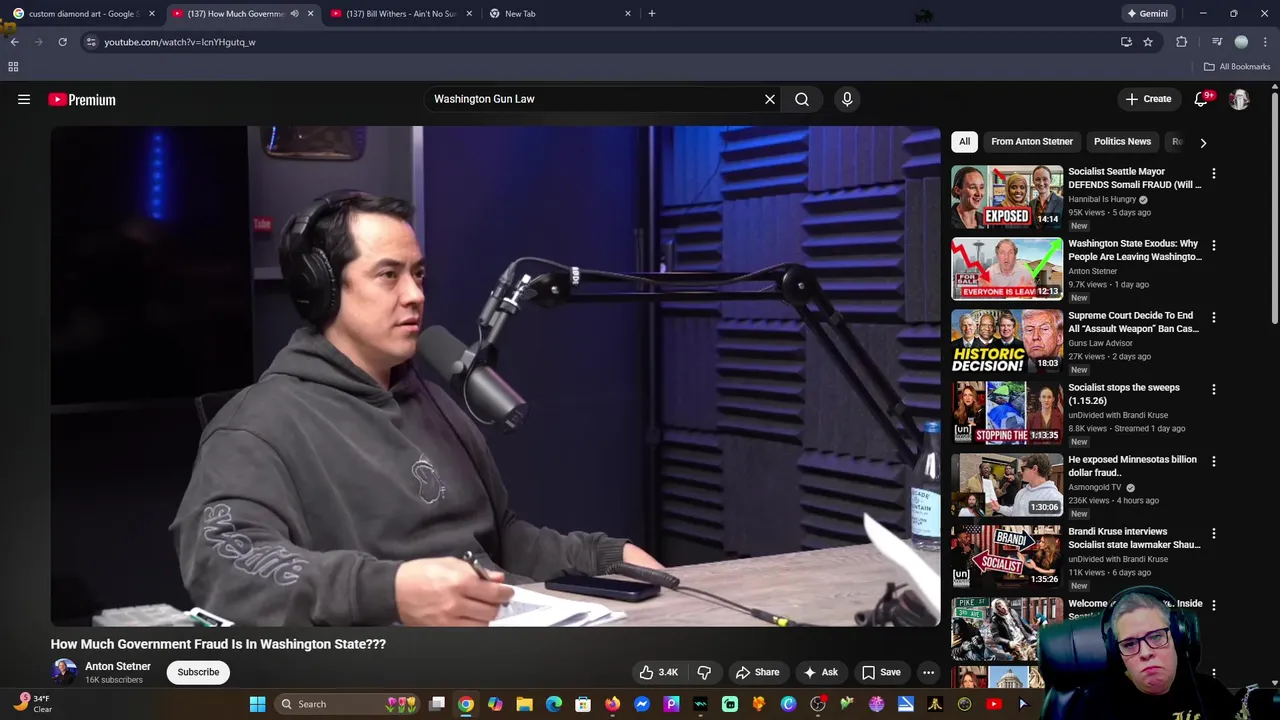The width and height of the screenshot is (1280, 720).
Task: Open a new browser tab with plus
Action: (x=652, y=14)
